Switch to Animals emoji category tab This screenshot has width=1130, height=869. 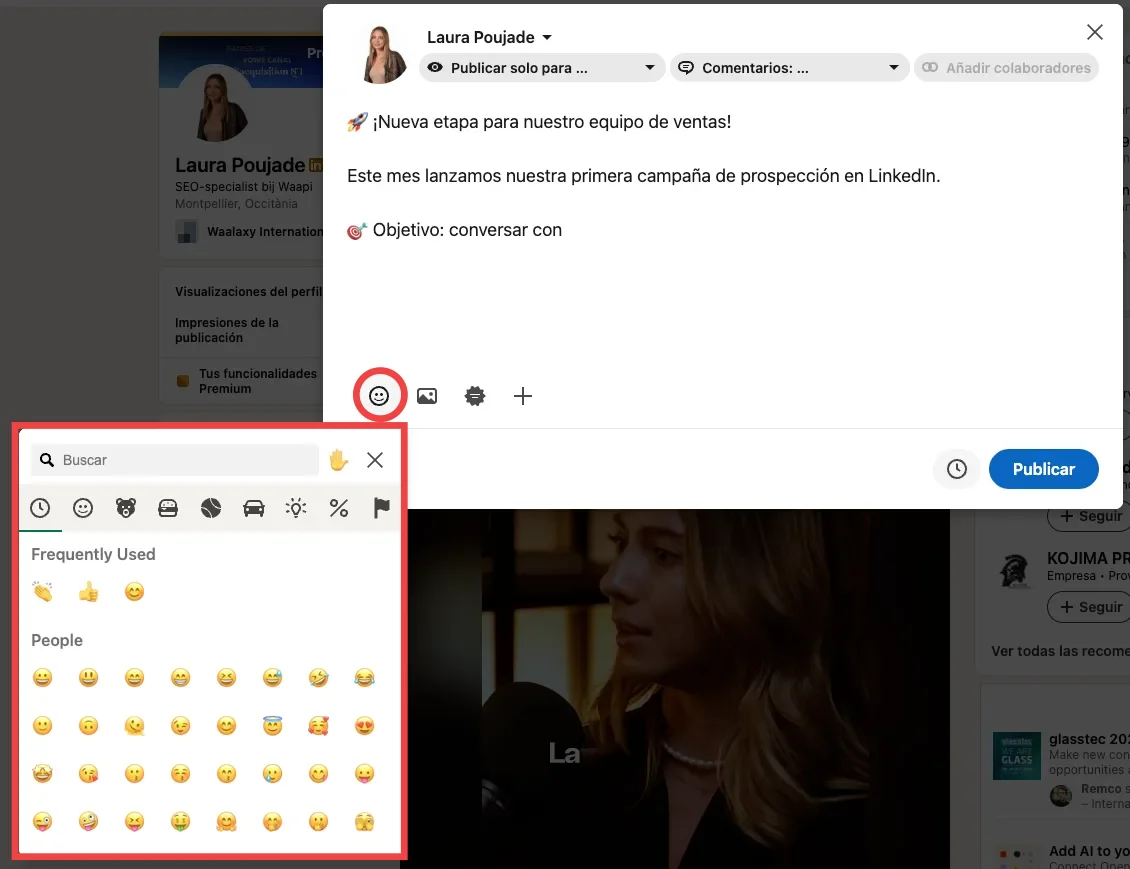tap(125, 508)
